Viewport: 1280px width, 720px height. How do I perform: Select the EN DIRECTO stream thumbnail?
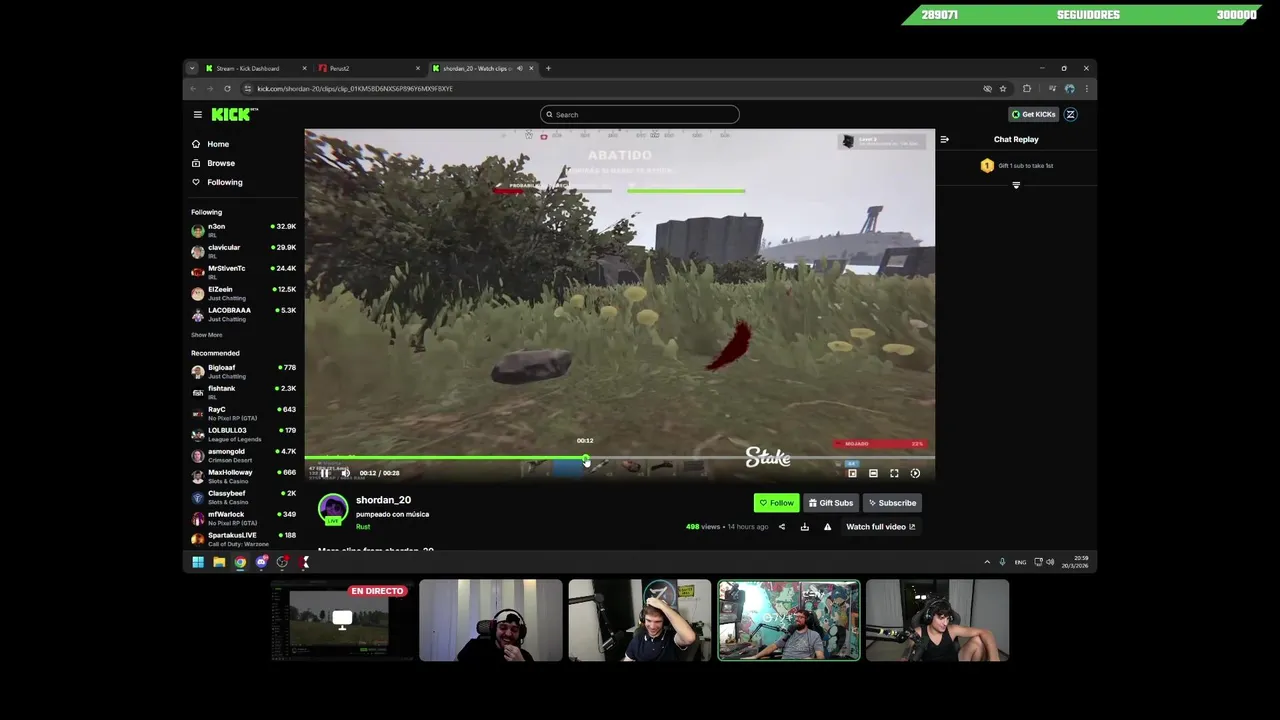(x=342, y=620)
